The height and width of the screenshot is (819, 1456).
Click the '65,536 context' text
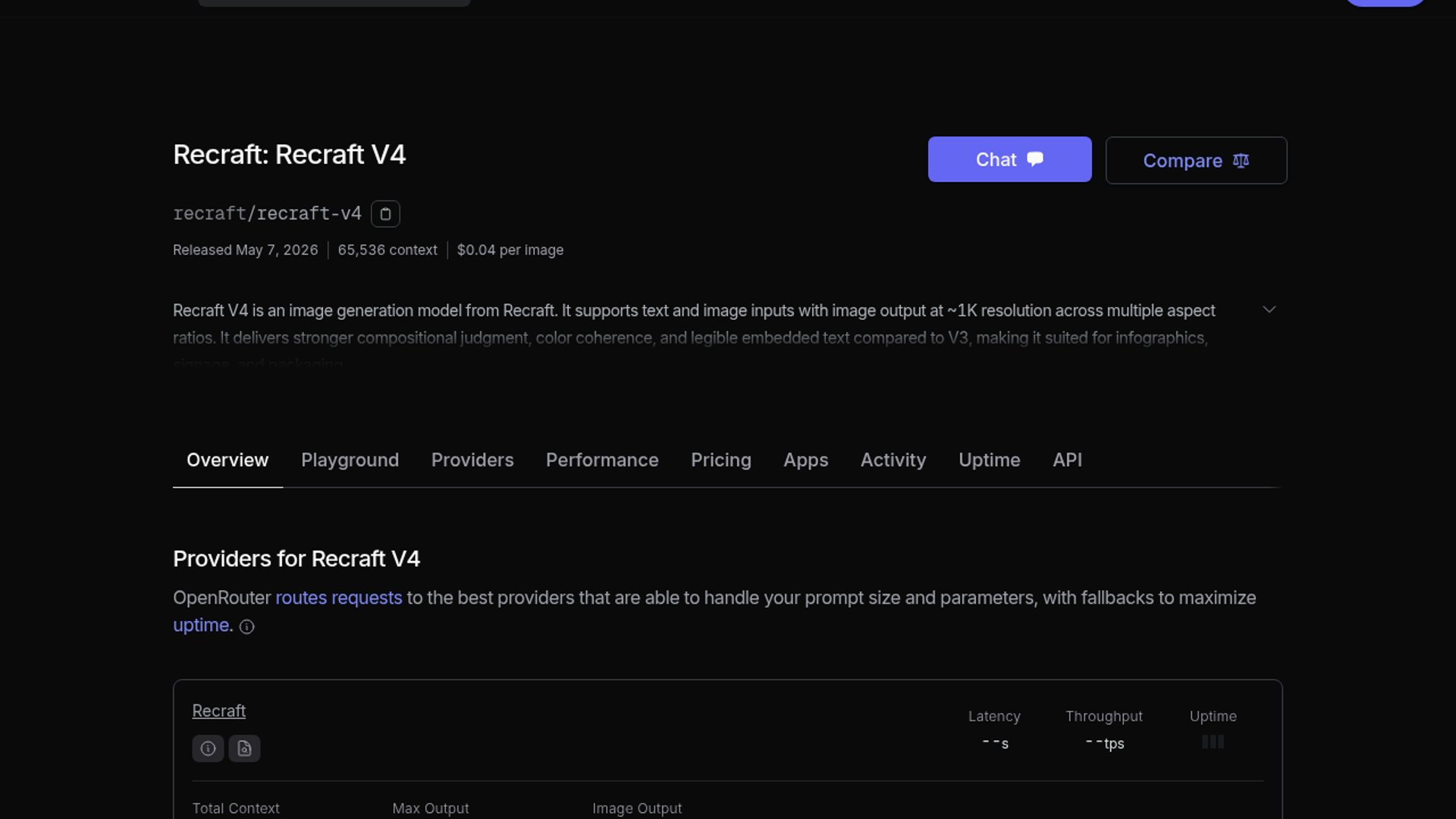(388, 250)
